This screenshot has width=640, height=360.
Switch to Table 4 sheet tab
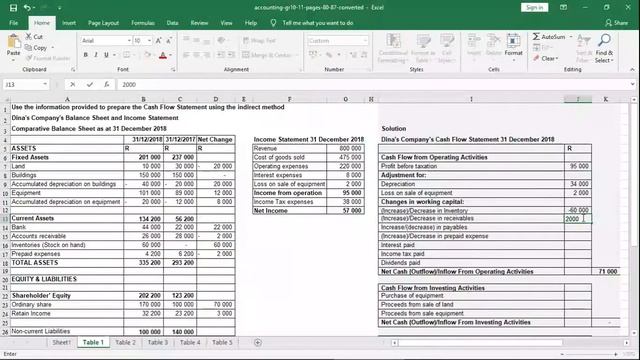click(190, 342)
